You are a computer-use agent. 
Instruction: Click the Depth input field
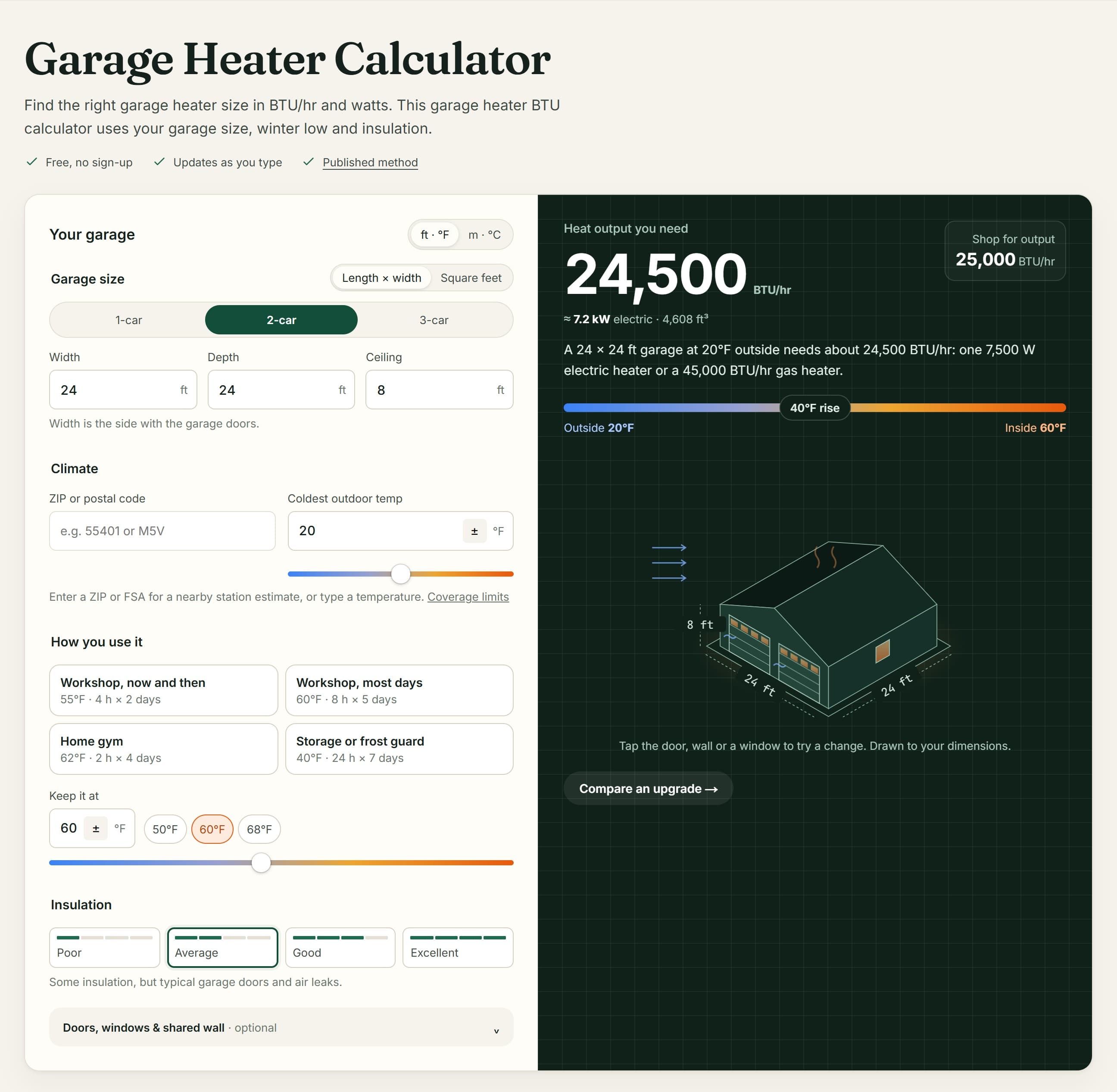281,390
